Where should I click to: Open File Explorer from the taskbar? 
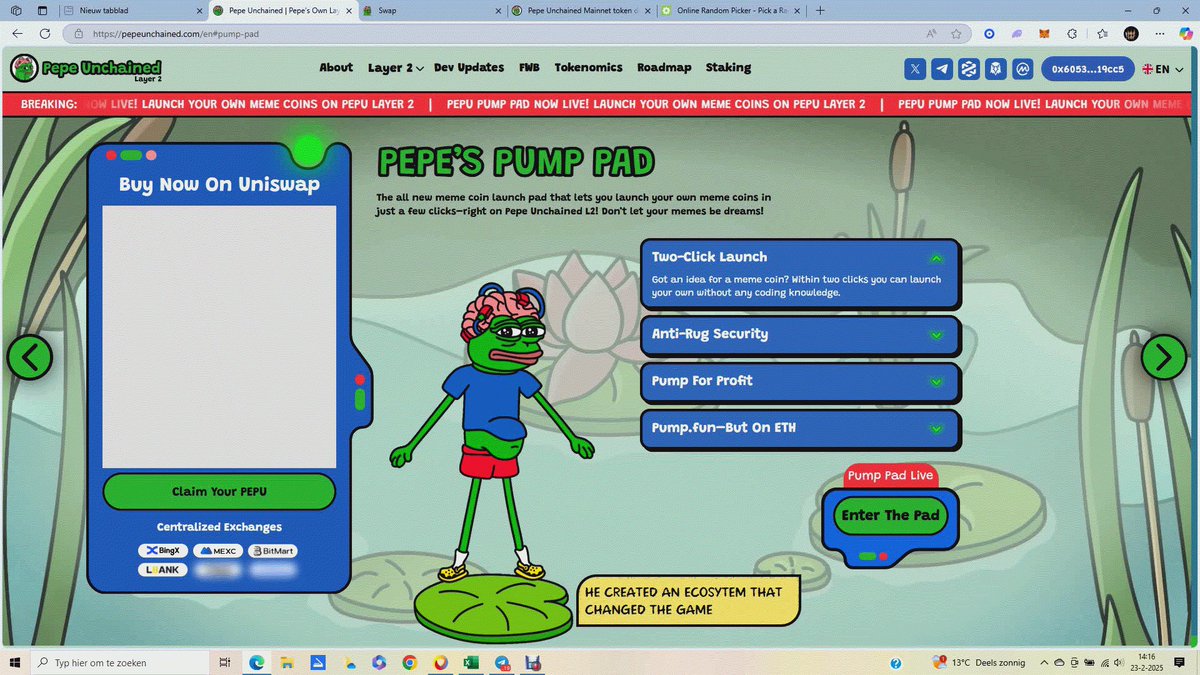287,662
